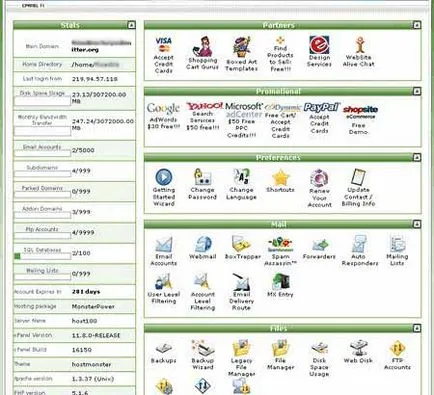
Task: Open Mailing Lists icon in Mail section
Action: (397, 244)
